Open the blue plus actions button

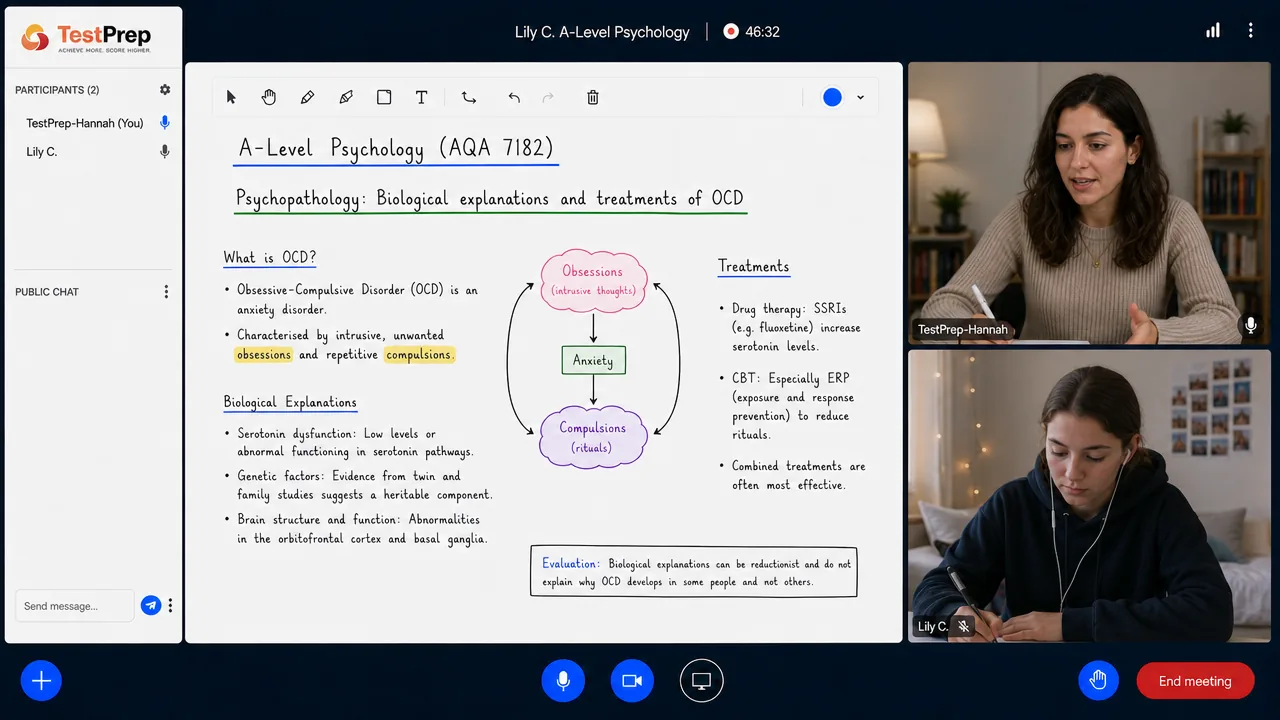coord(41,681)
